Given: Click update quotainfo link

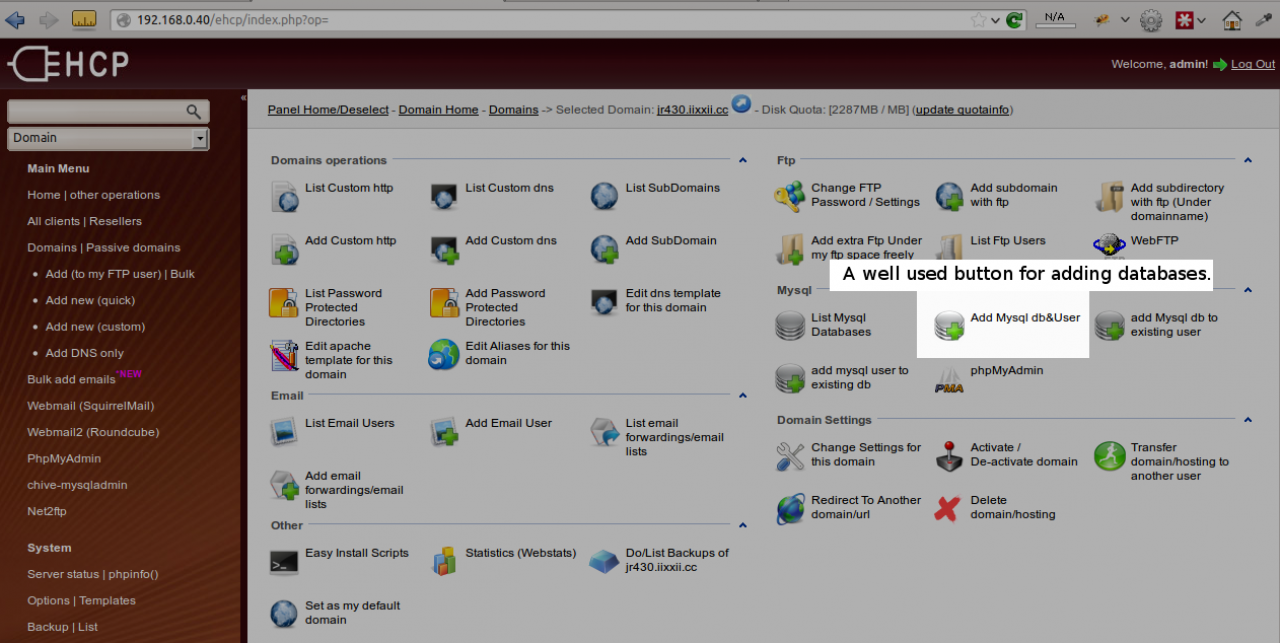Looking at the screenshot, I should coord(962,110).
